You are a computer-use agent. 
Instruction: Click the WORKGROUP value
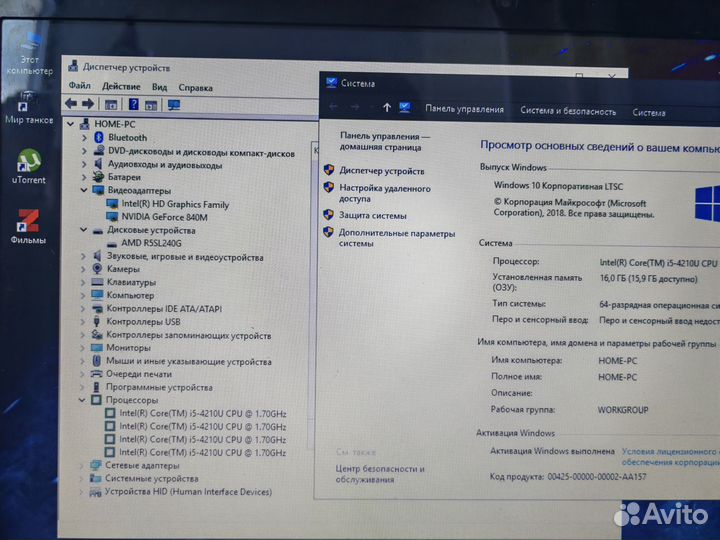tap(623, 410)
